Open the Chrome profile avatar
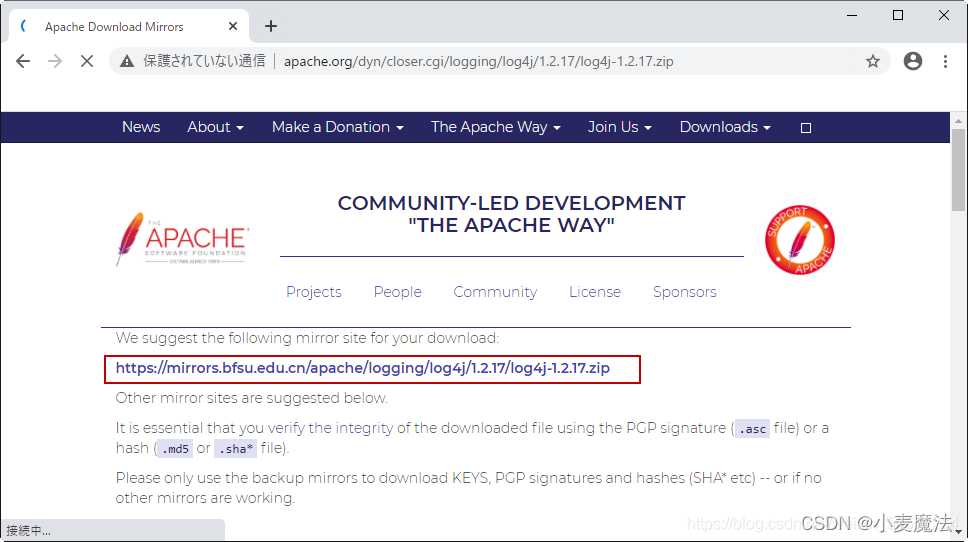This screenshot has width=968, height=542. pos(913,61)
